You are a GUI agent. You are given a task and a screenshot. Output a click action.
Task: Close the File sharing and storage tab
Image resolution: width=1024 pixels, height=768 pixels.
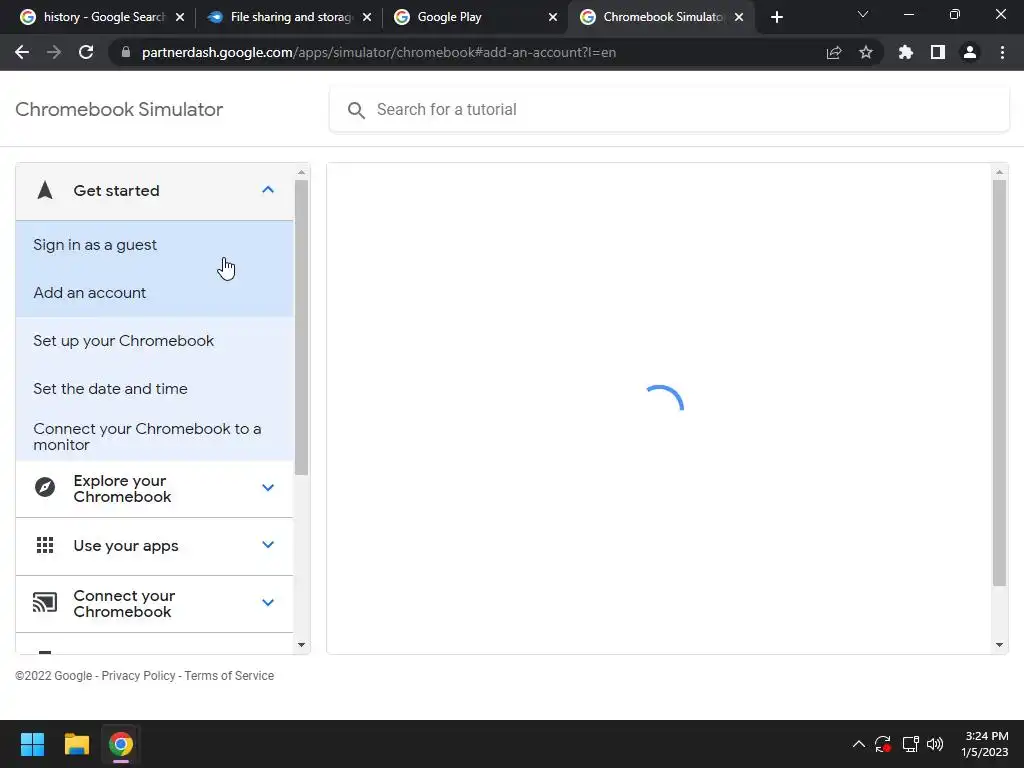point(367,17)
